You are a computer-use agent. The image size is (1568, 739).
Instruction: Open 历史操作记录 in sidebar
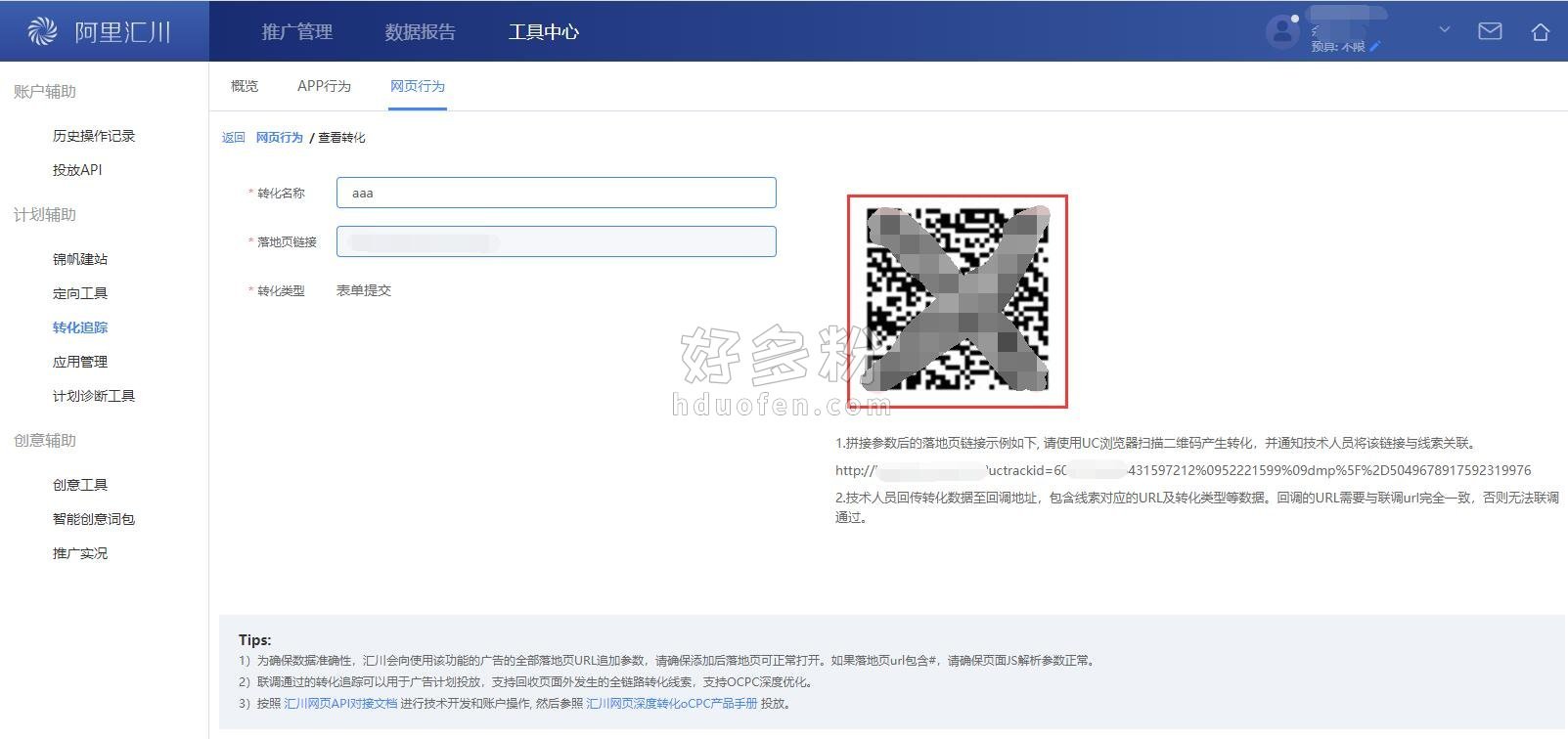pos(94,136)
